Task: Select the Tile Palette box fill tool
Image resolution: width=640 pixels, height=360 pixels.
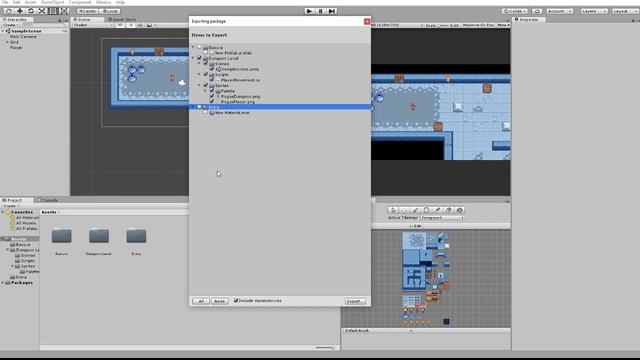Action: coord(426,210)
